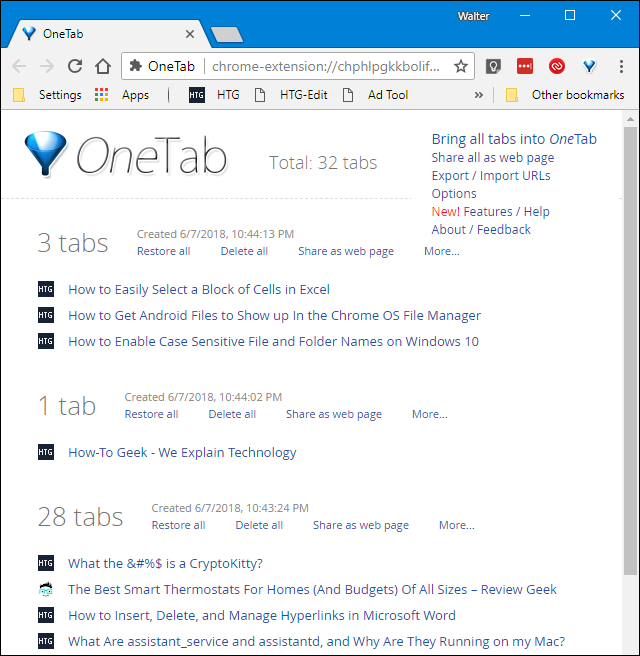Reload the page with refresh icon
The width and height of the screenshot is (640, 656).
pyautogui.click(x=75, y=66)
